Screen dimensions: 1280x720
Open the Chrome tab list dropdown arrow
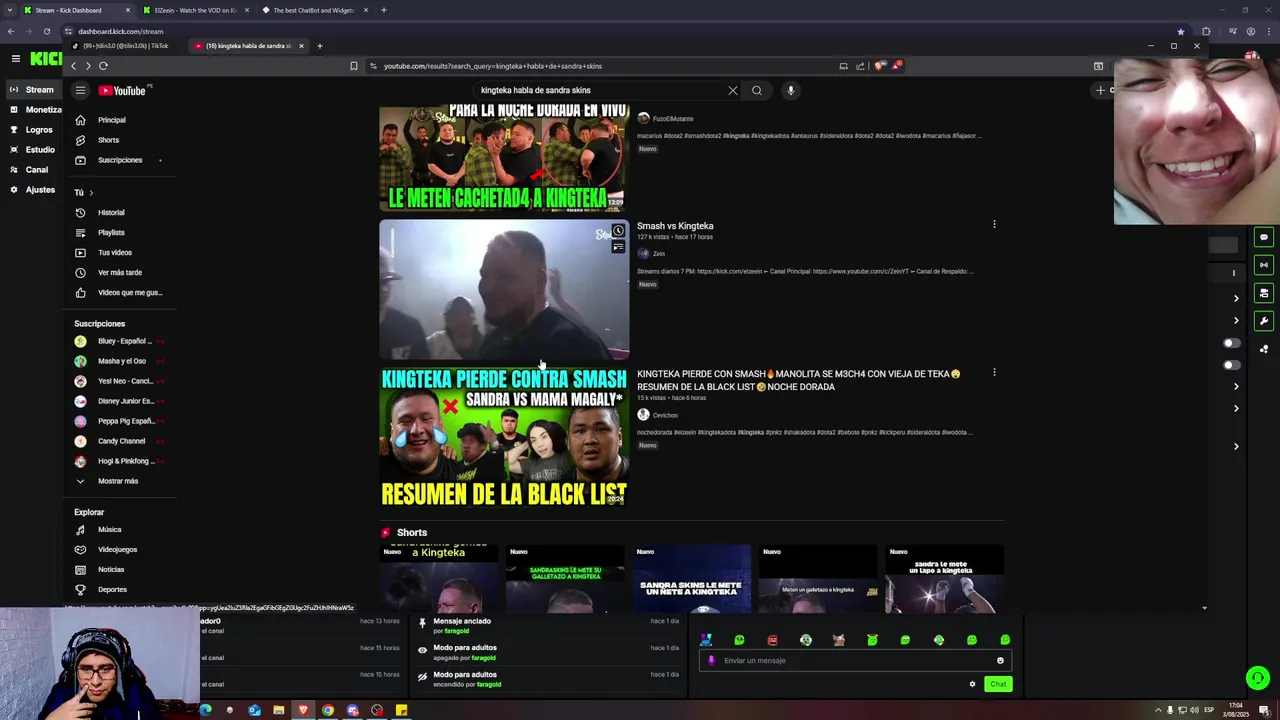[10, 10]
